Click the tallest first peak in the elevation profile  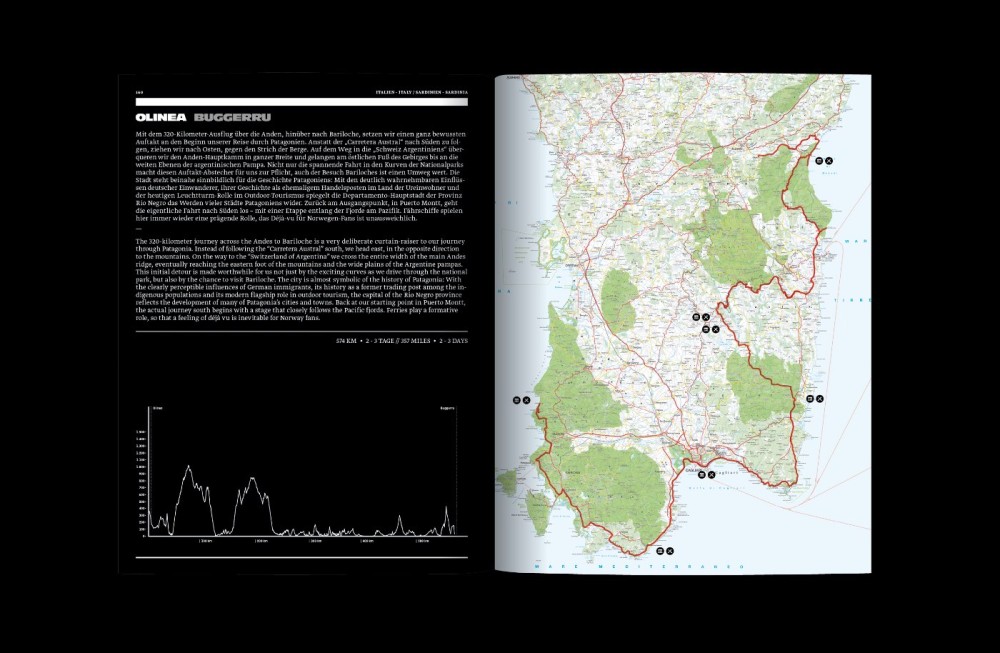(188, 467)
